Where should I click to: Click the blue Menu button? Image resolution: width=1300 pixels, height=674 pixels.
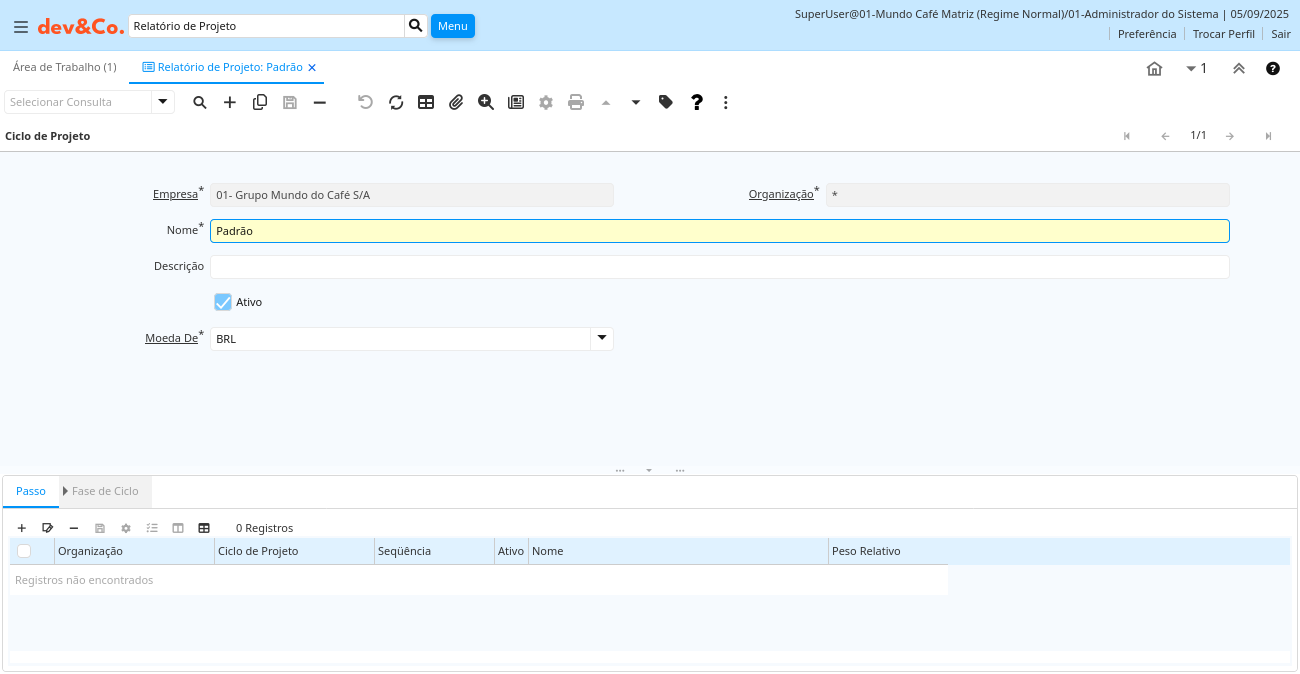[452, 26]
